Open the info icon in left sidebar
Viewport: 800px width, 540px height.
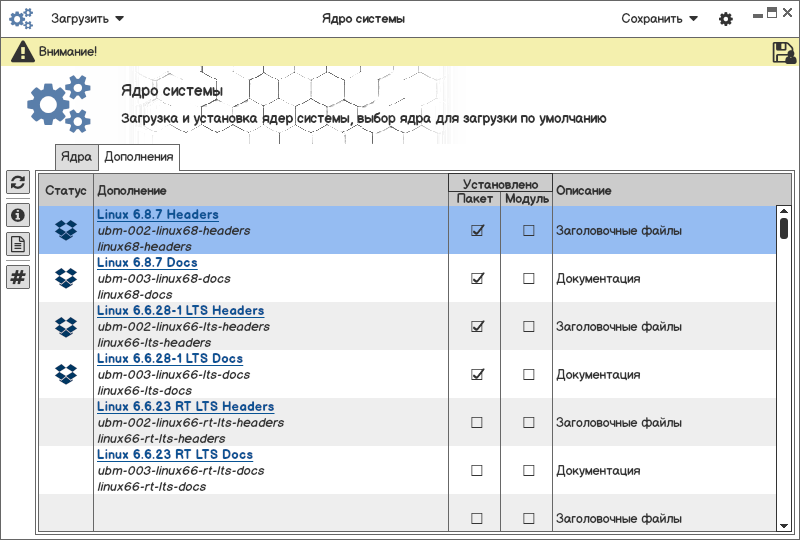(17, 214)
